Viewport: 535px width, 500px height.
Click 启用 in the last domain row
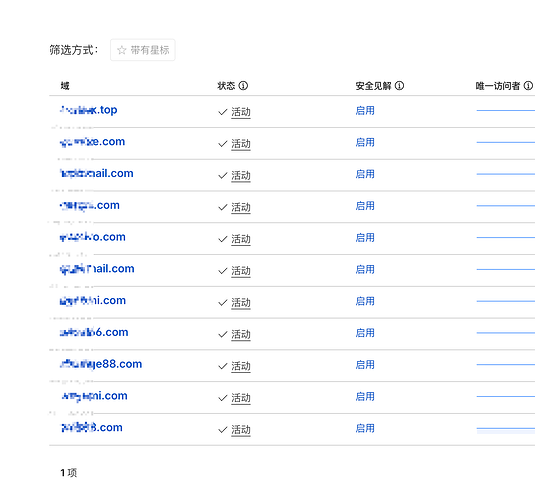tap(365, 428)
